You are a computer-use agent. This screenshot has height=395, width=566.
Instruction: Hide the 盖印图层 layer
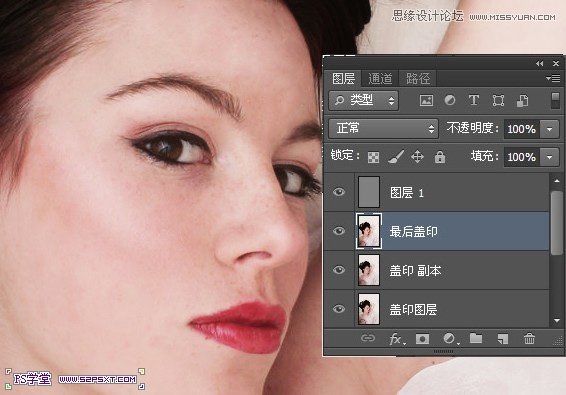tap(339, 309)
